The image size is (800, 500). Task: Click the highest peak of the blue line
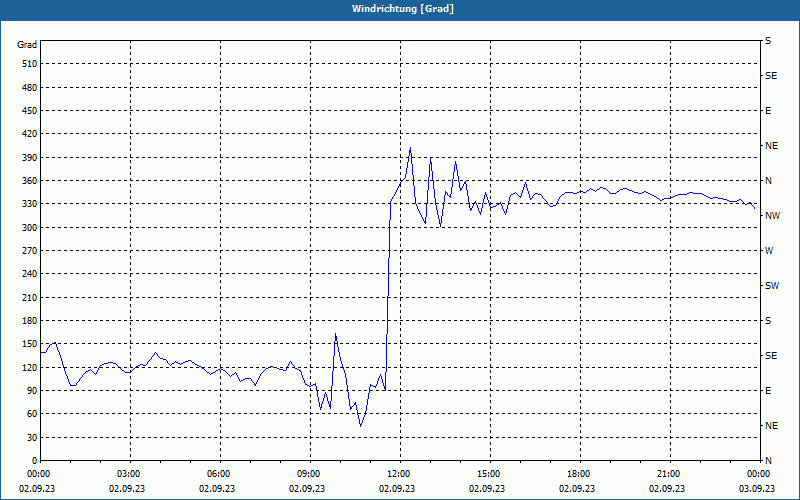tap(410, 148)
